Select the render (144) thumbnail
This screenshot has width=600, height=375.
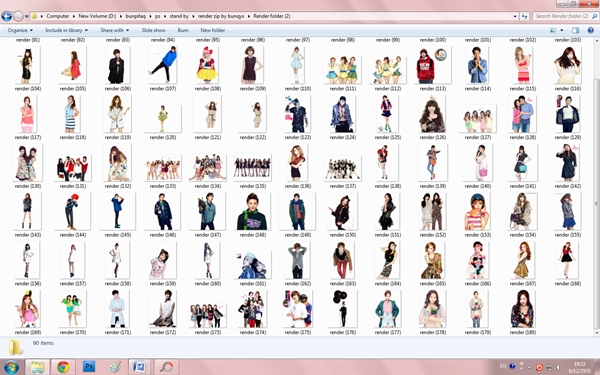tap(73, 211)
